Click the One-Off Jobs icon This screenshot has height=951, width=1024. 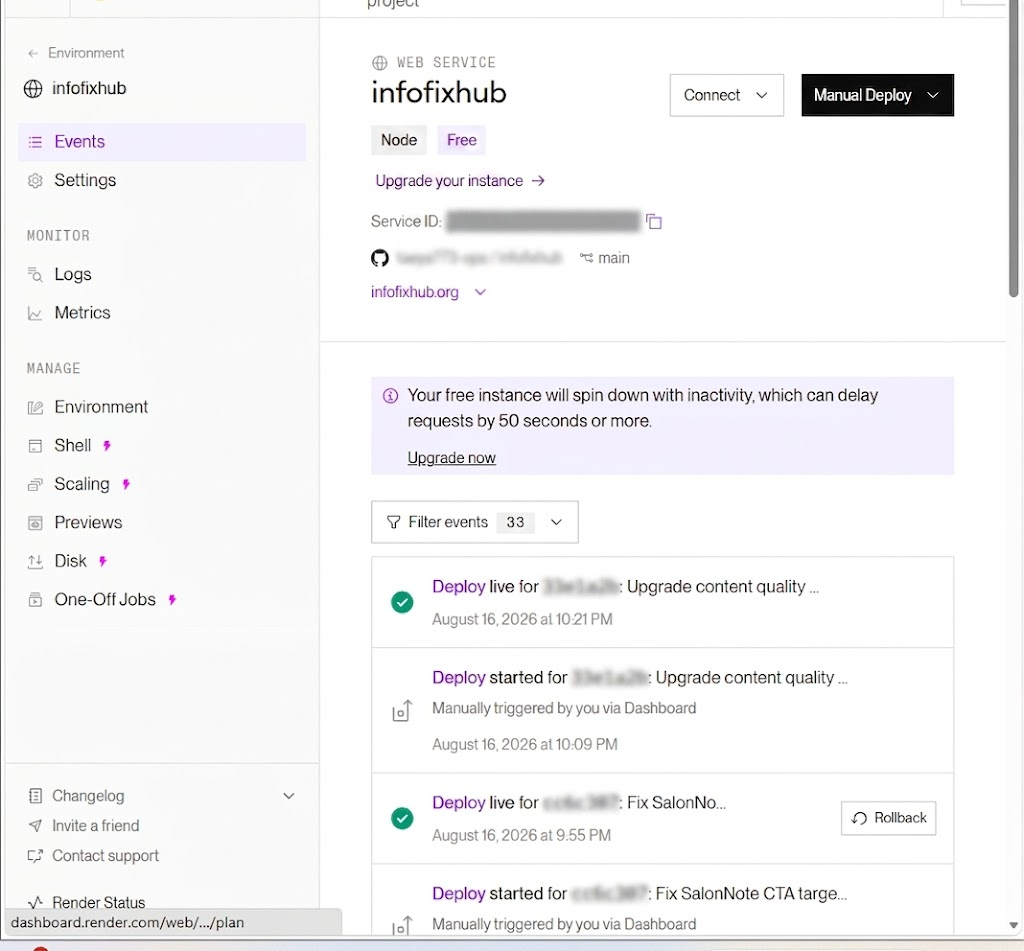(x=35, y=600)
